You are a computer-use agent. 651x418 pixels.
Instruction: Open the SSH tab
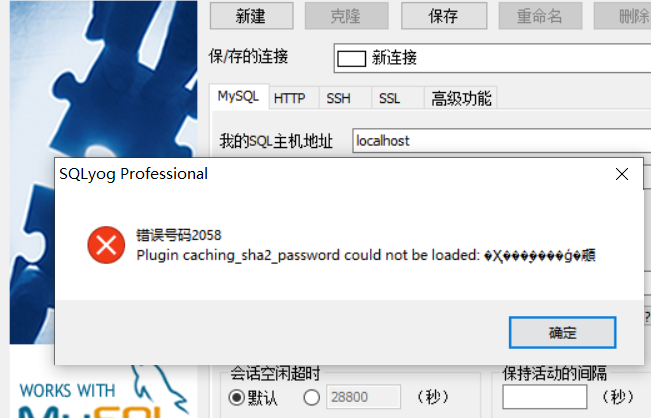coord(338,98)
